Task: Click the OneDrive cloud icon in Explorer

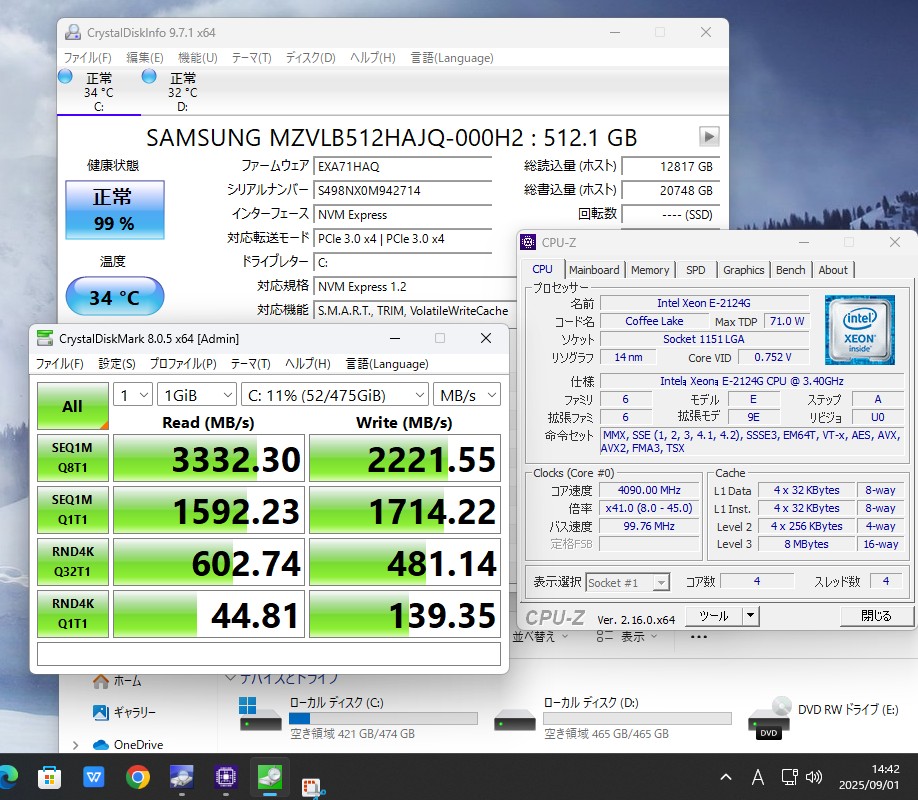Action: [101, 744]
